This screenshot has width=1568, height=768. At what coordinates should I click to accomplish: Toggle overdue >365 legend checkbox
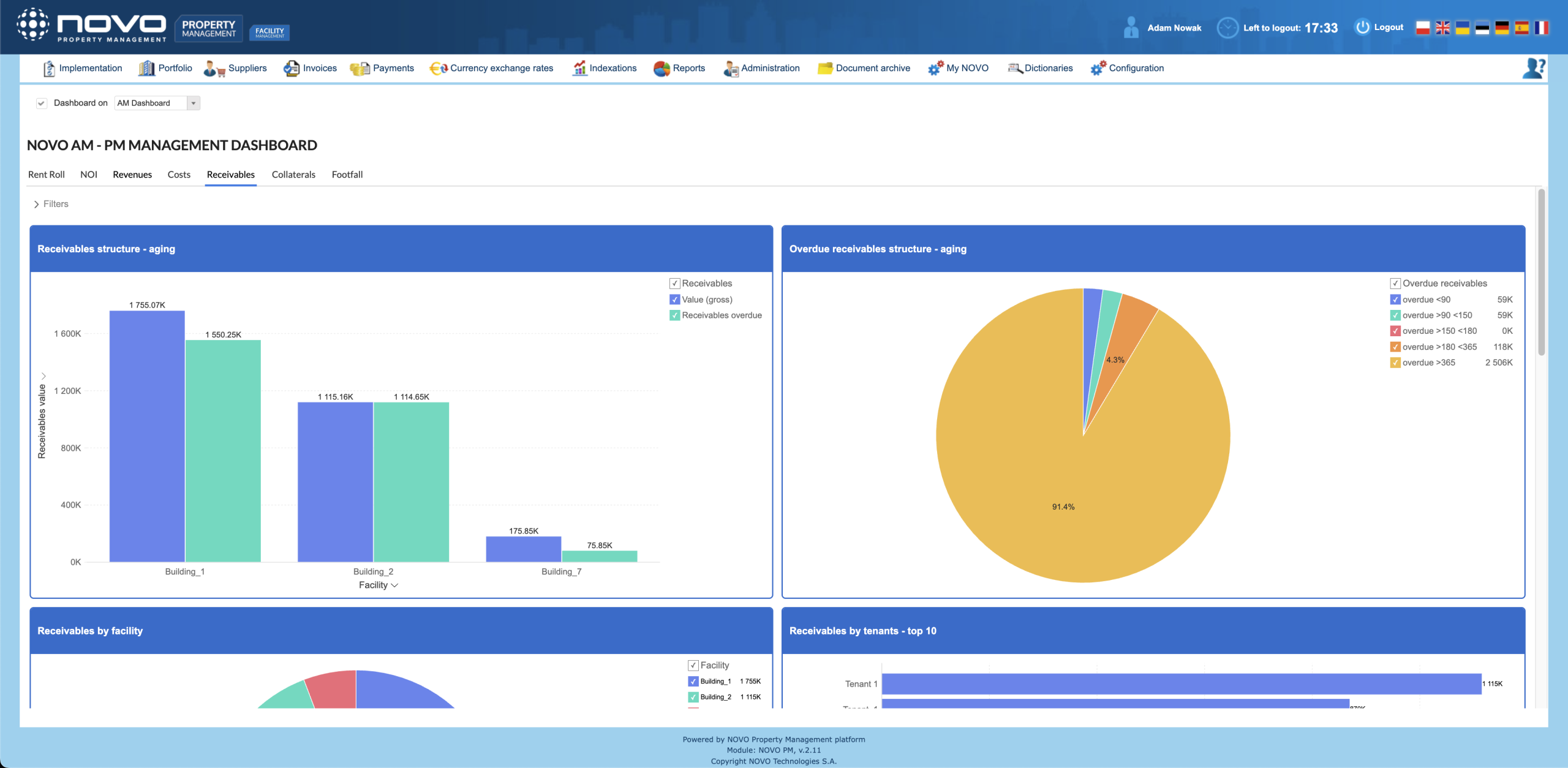pos(1395,363)
